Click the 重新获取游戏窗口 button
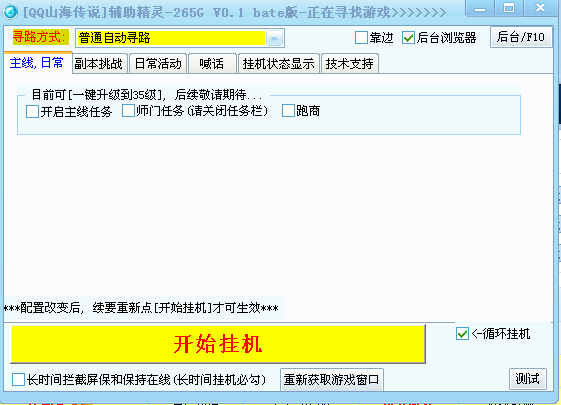 332,380
